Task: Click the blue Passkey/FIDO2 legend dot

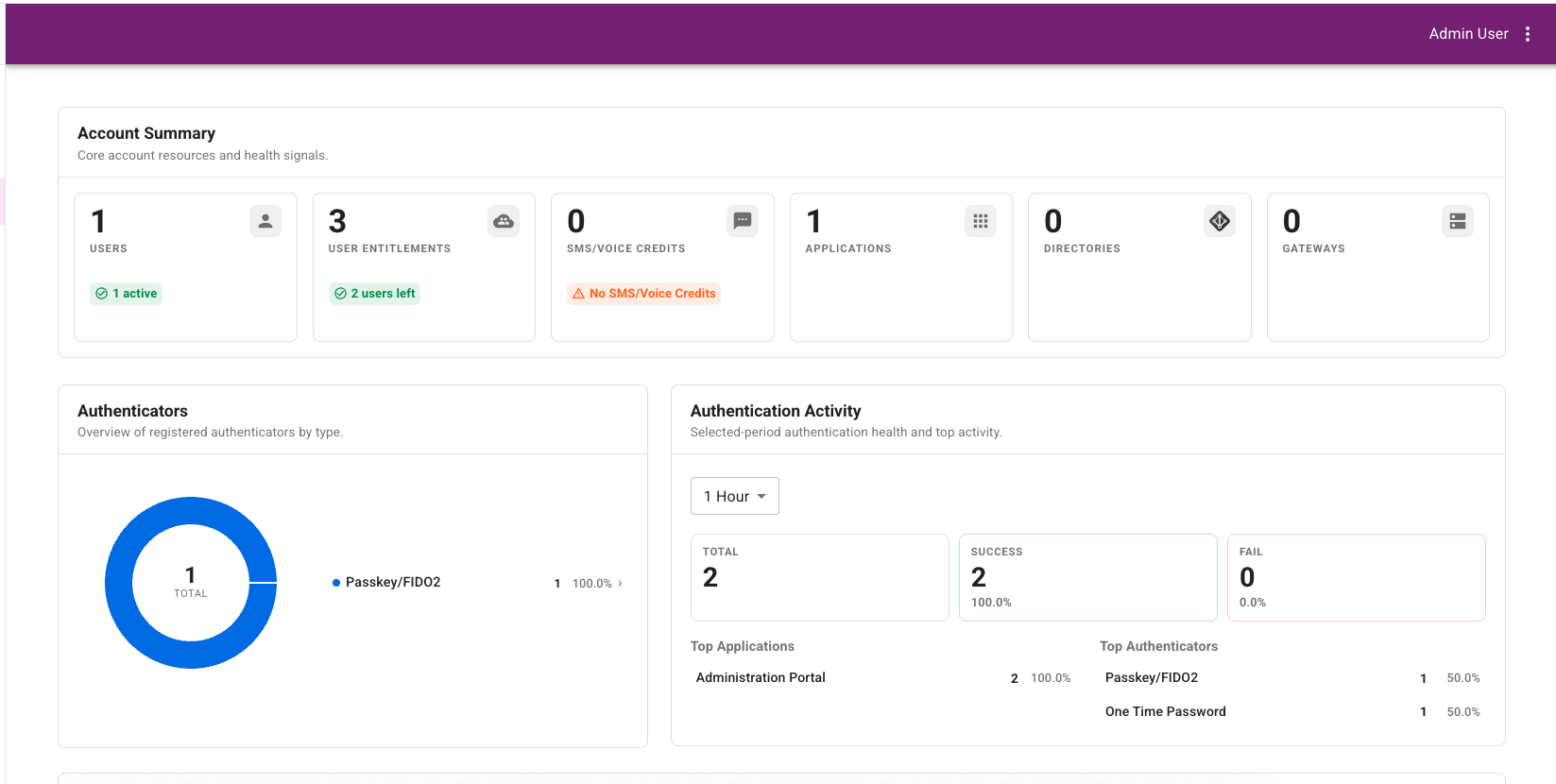Action: [x=336, y=583]
